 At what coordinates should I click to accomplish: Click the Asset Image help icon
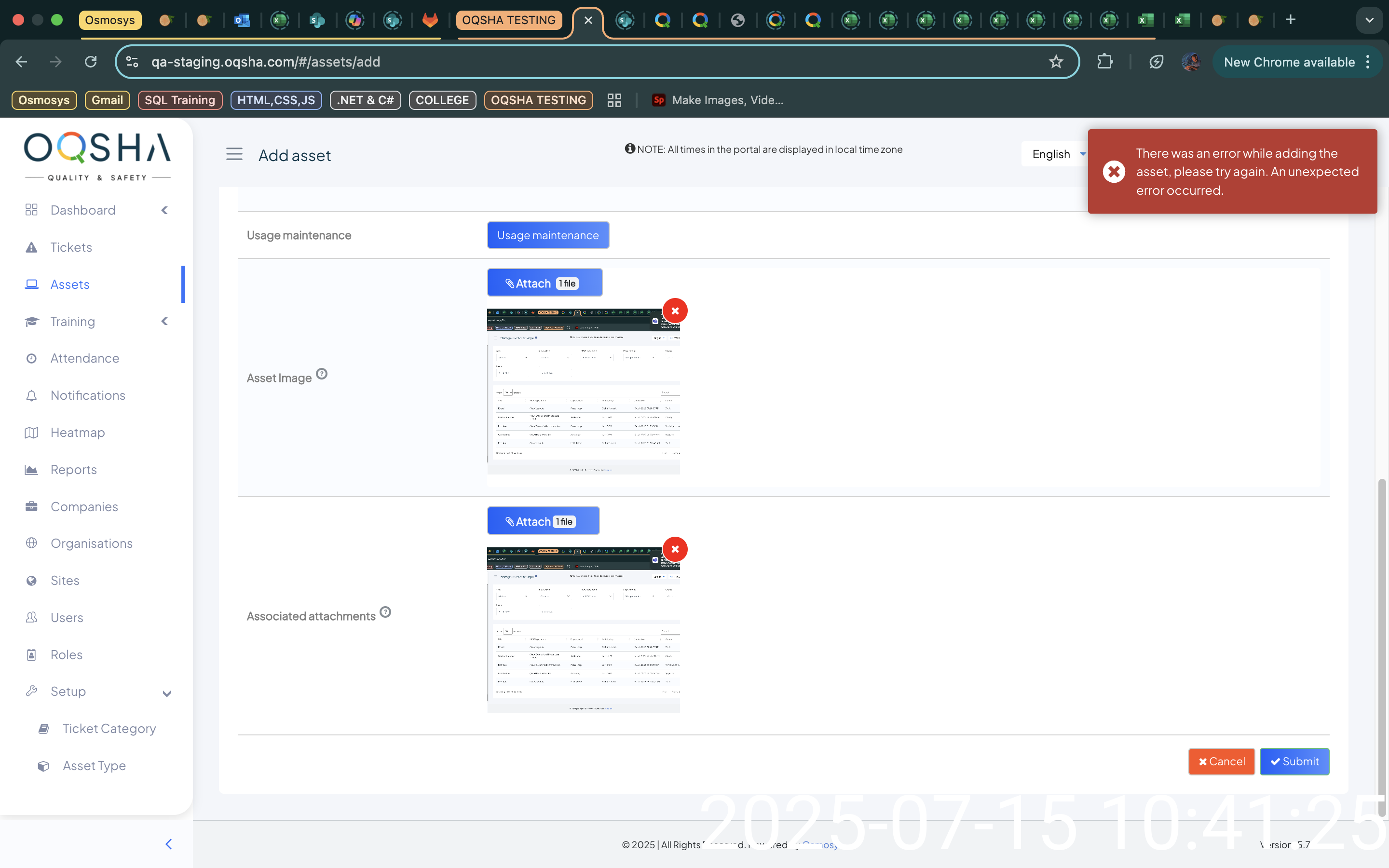pyautogui.click(x=322, y=374)
